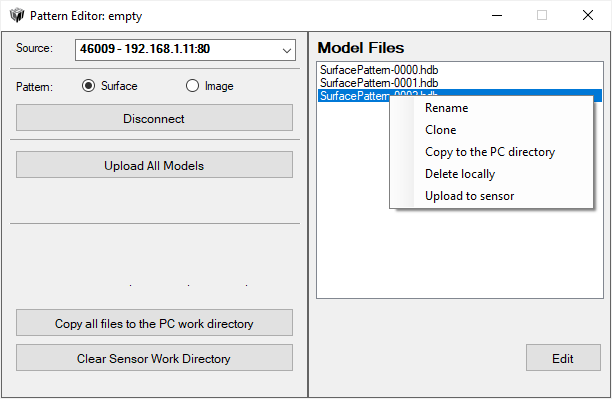Viewport: 612px width, 399px height.
Task: Open the Source dropdown arrow
Action: click(287, 50)
